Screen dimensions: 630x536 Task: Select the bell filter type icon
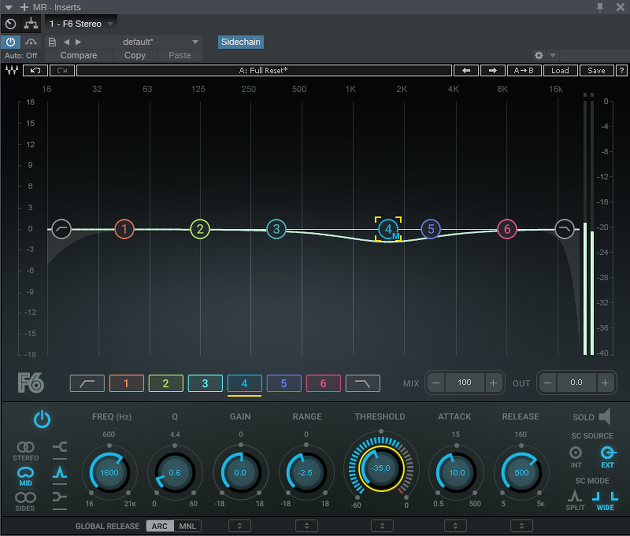tap(60, 473)
